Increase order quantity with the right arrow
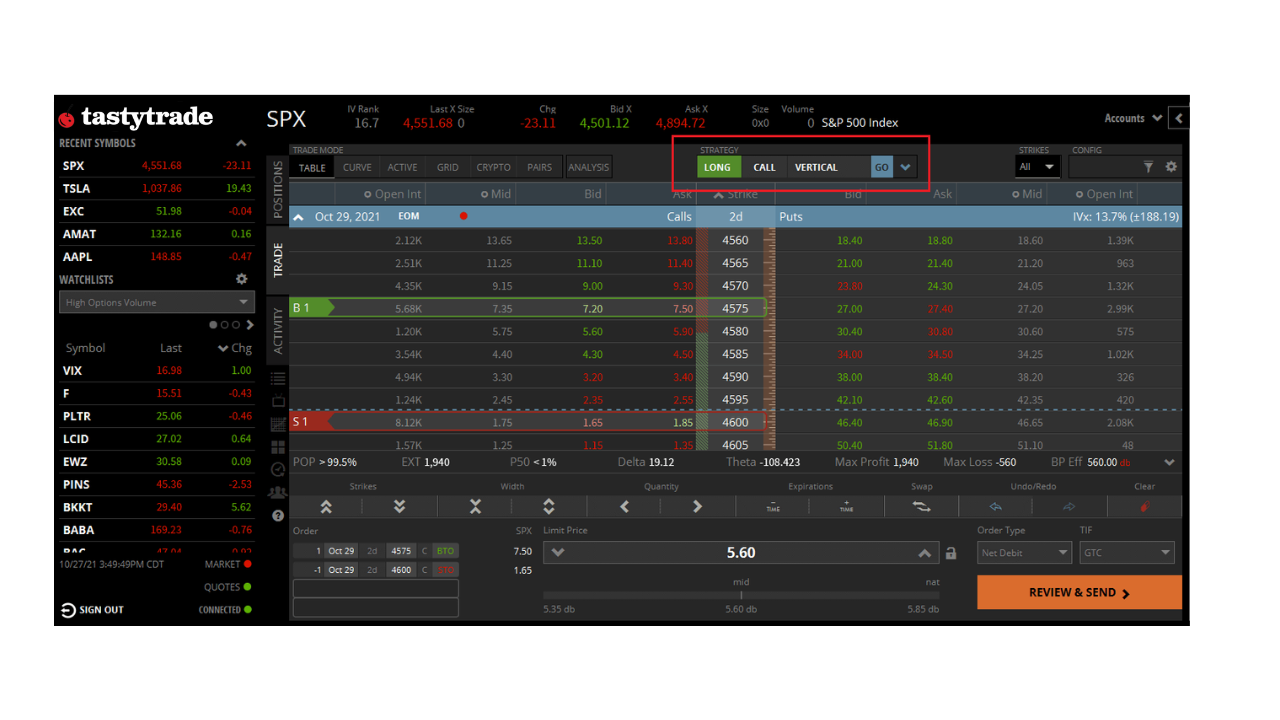Screen dimensions: 1280x720 click(x=698, y=507)
